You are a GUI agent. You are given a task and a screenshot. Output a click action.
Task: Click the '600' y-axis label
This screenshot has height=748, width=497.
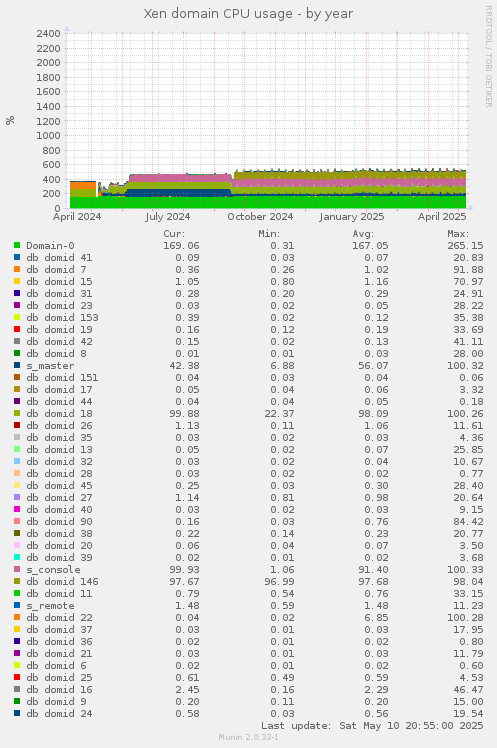51,165
